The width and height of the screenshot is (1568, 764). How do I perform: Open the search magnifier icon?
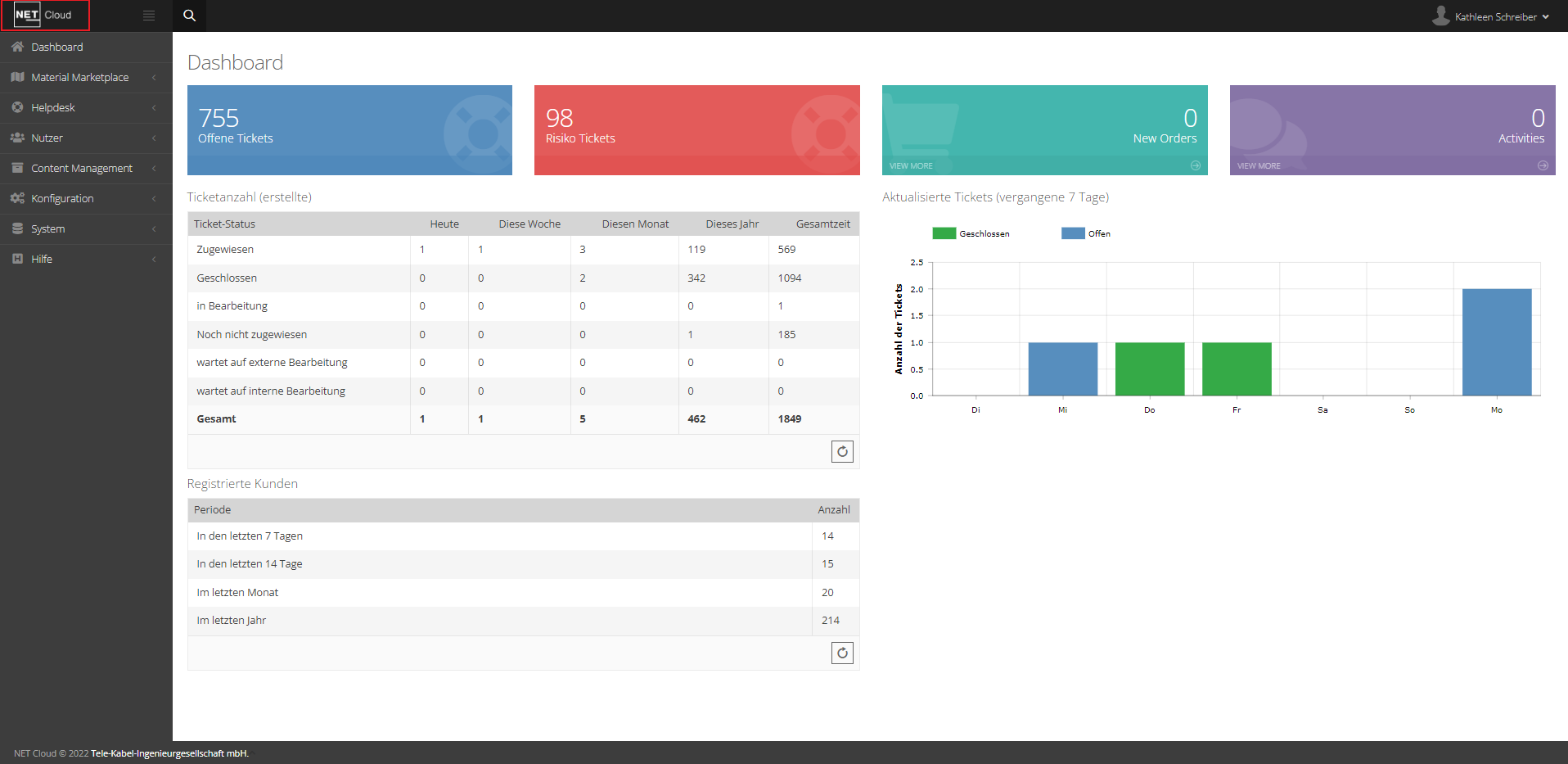(x=189, y=15)
